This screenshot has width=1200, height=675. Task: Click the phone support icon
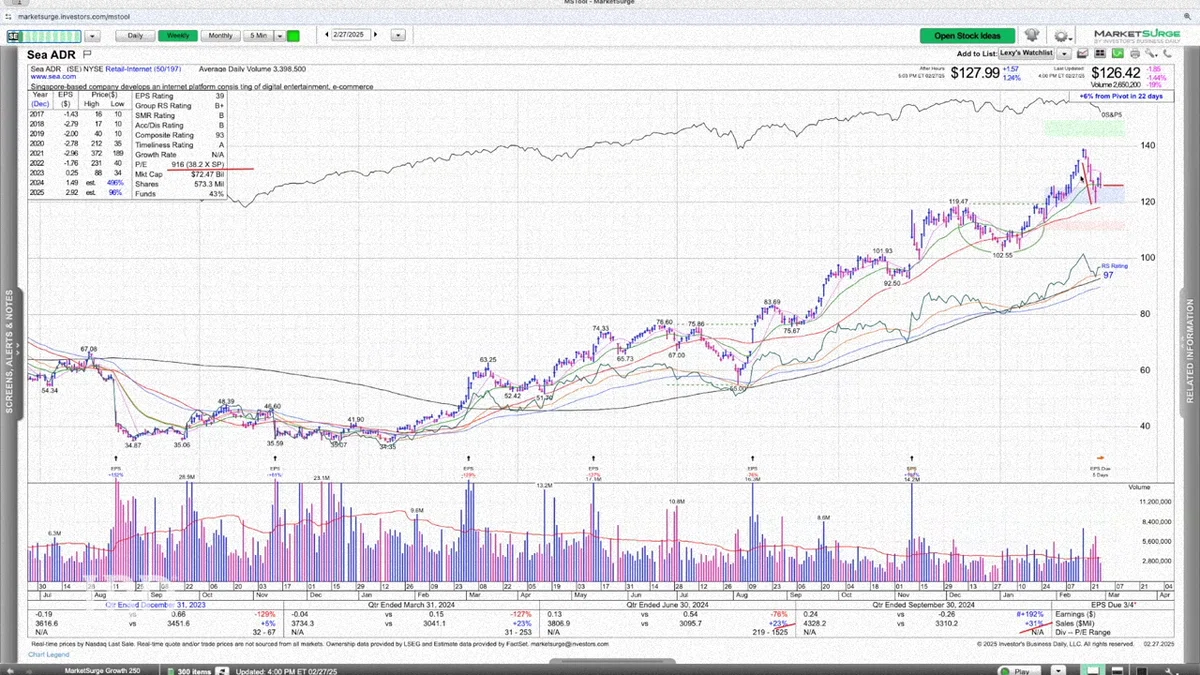(1169, 54)
